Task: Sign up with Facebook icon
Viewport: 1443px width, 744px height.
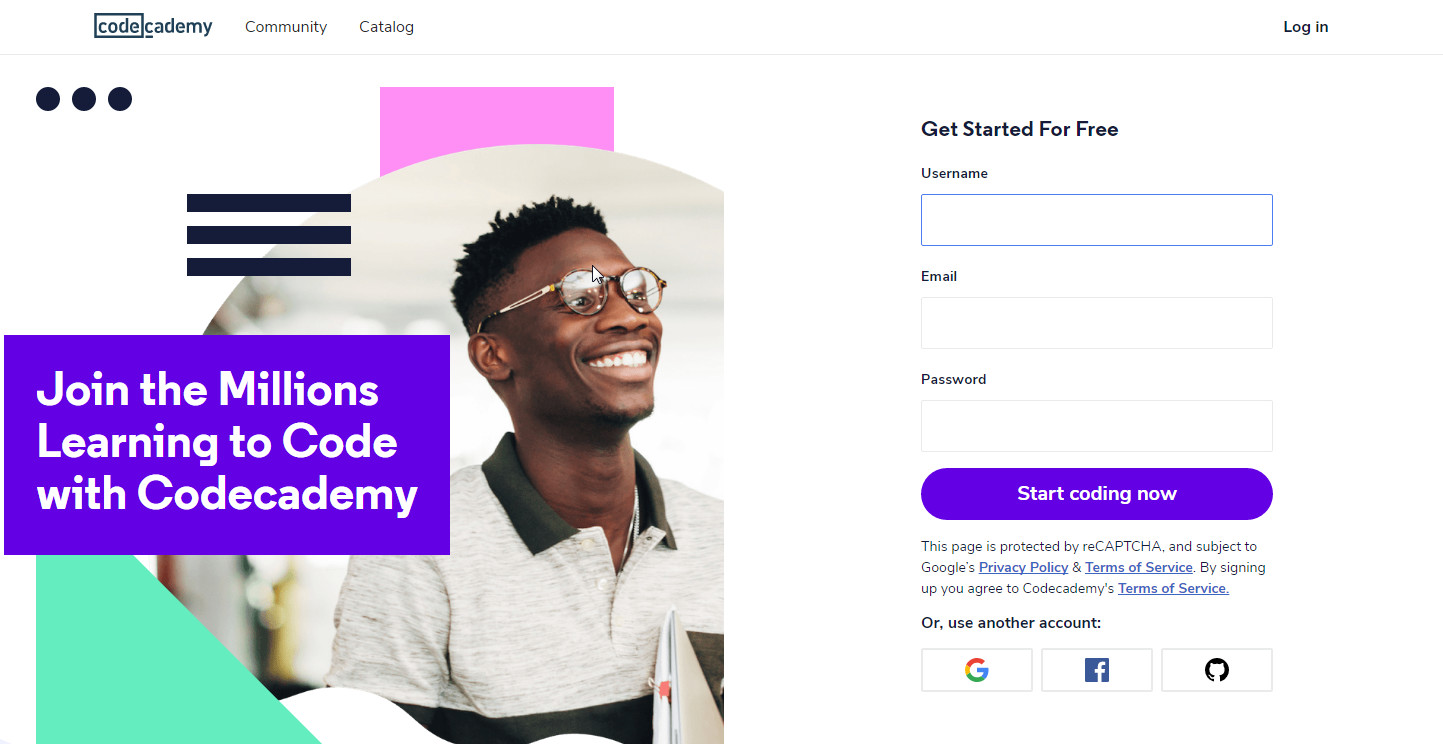Action: pyautogui.click(x=1097, y=670)
